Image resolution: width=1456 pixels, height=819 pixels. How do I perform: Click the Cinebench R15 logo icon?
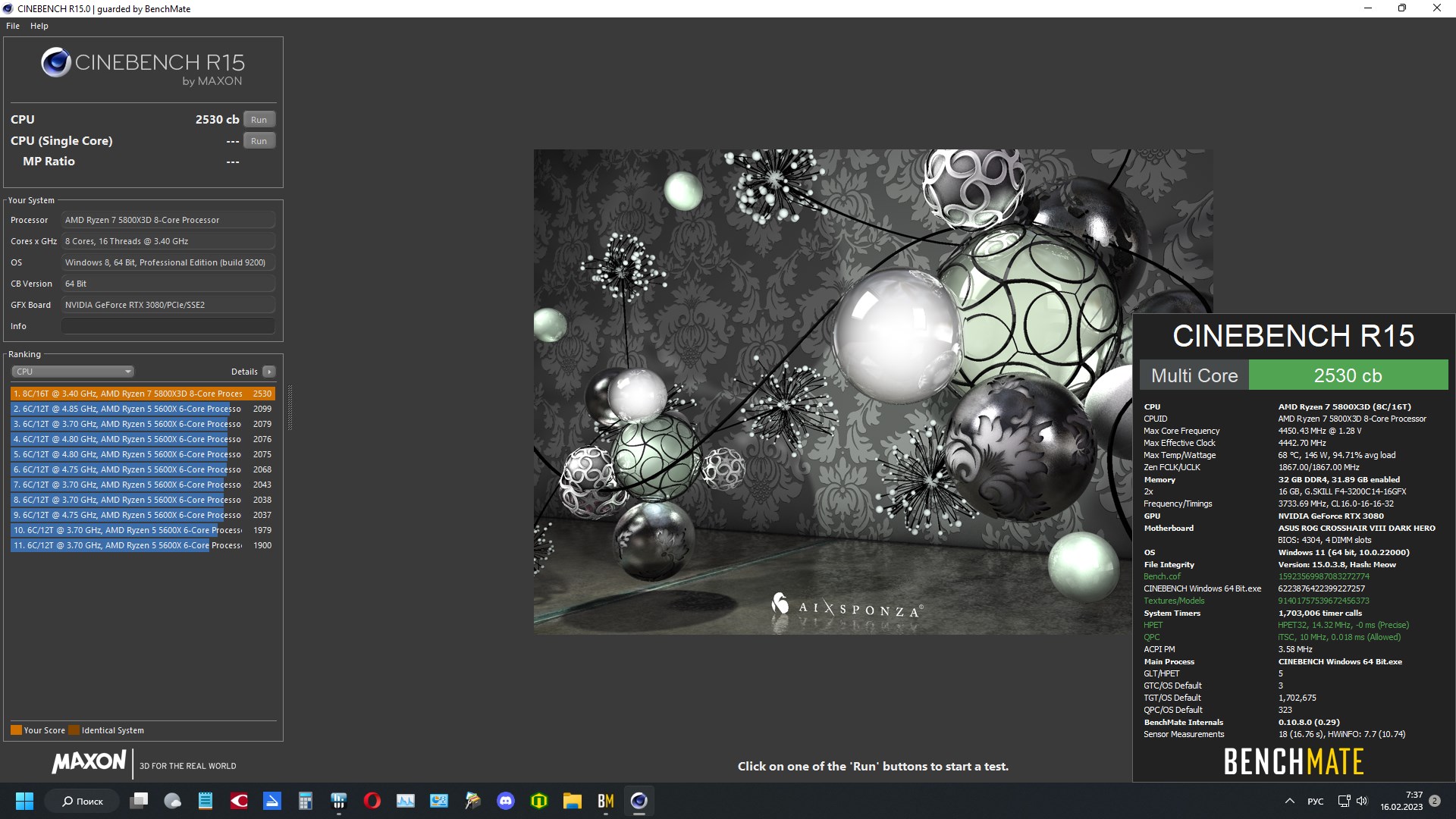pyautogui.click(x=56, y=62)
